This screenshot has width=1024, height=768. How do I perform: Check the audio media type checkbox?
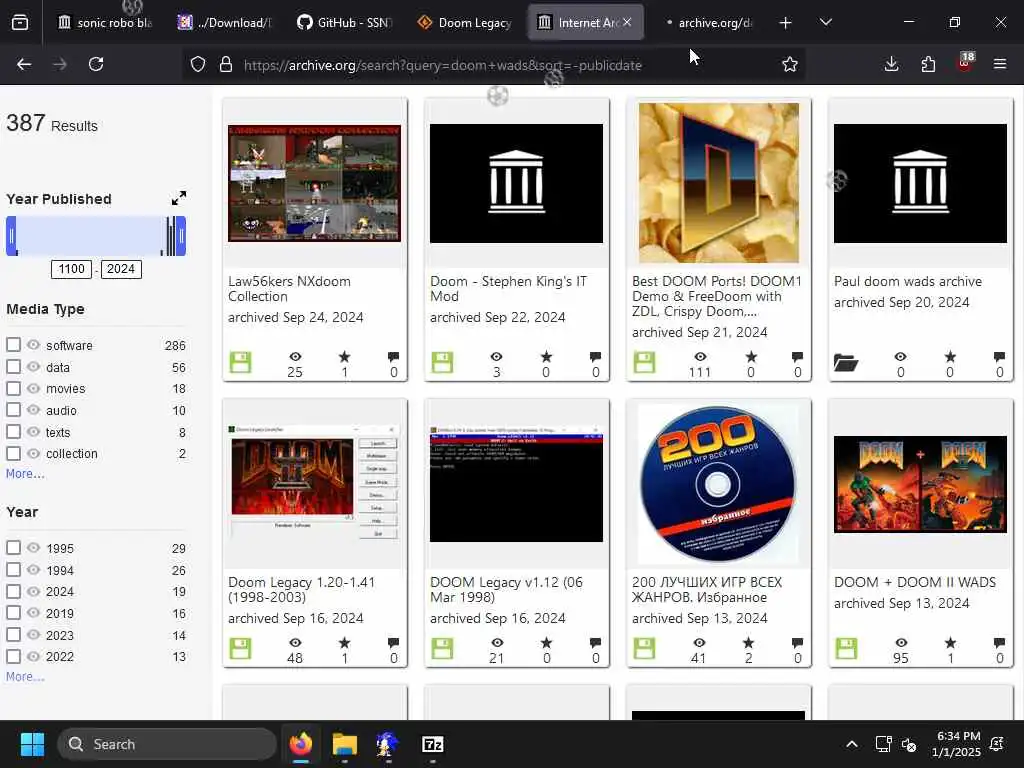tap(13, 409)
